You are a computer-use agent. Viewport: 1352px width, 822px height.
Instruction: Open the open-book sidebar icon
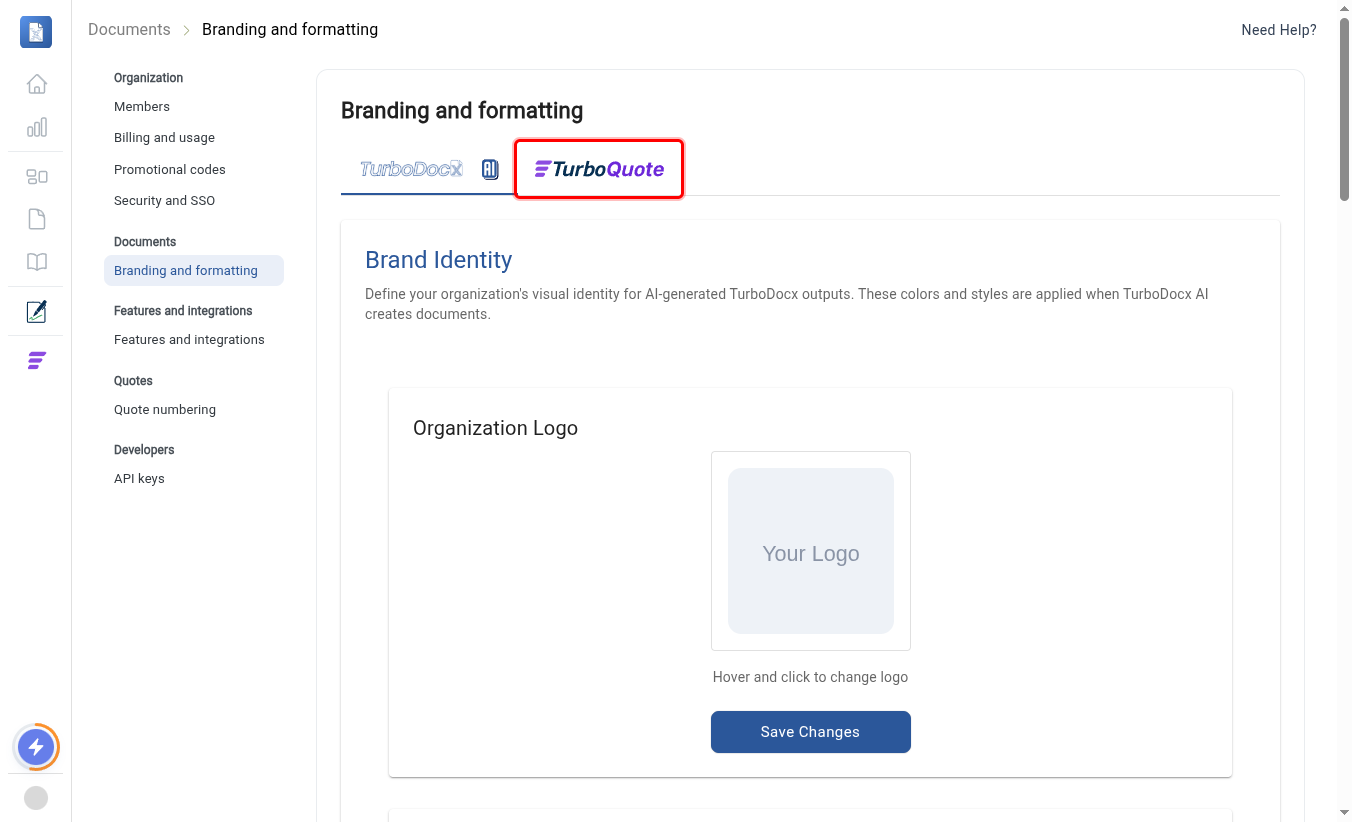37,262
